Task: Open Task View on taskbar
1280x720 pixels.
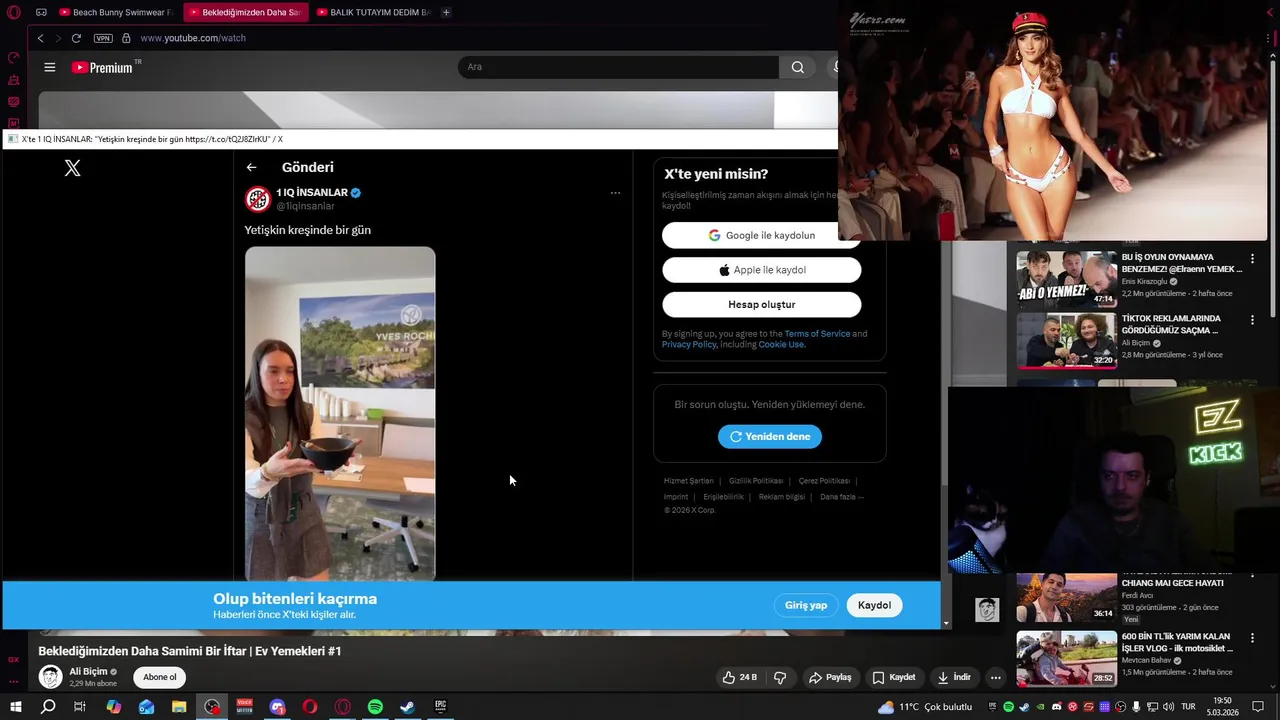Action: (80, 707)
